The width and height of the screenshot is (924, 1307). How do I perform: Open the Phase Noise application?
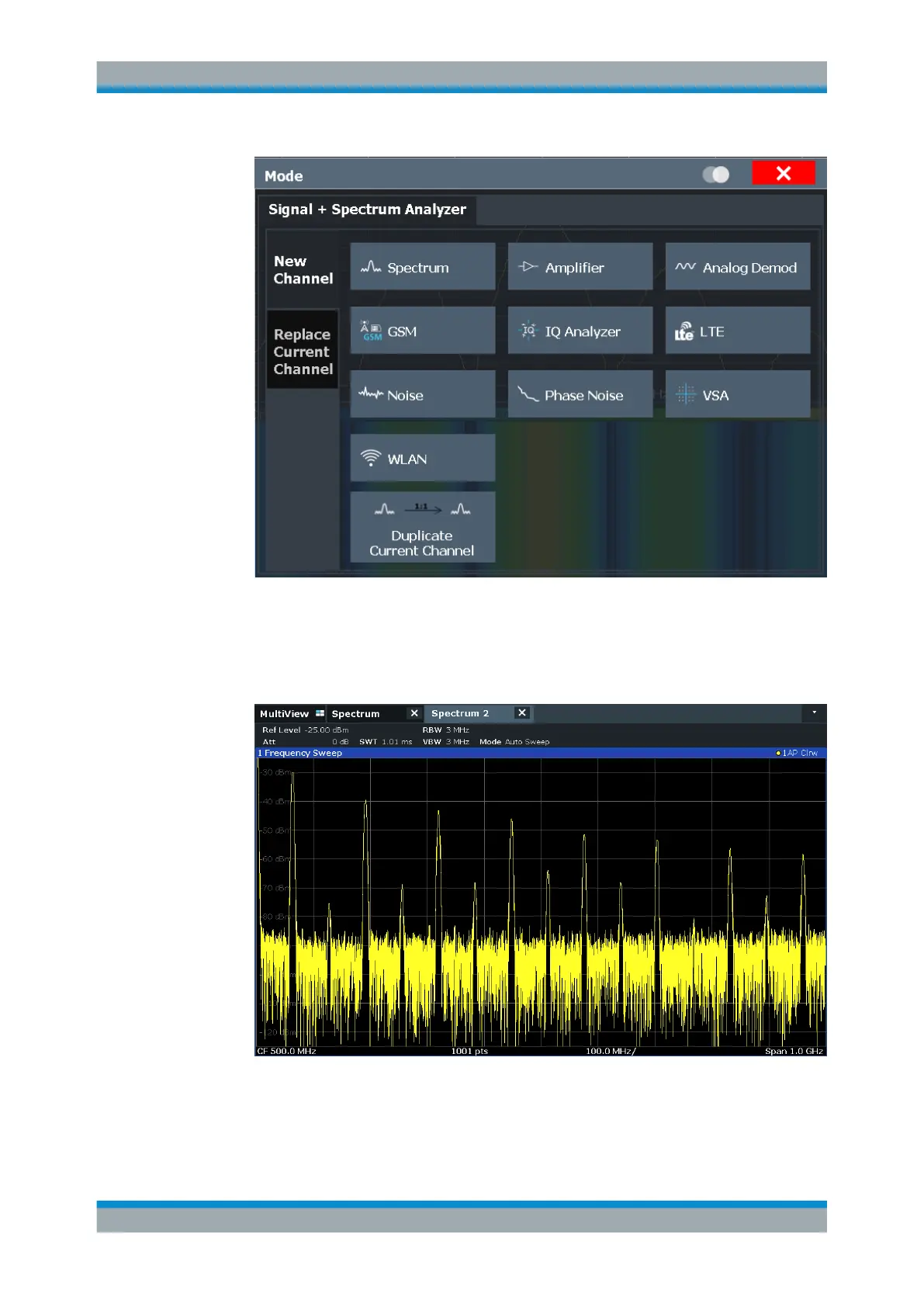tap(580, 395)
